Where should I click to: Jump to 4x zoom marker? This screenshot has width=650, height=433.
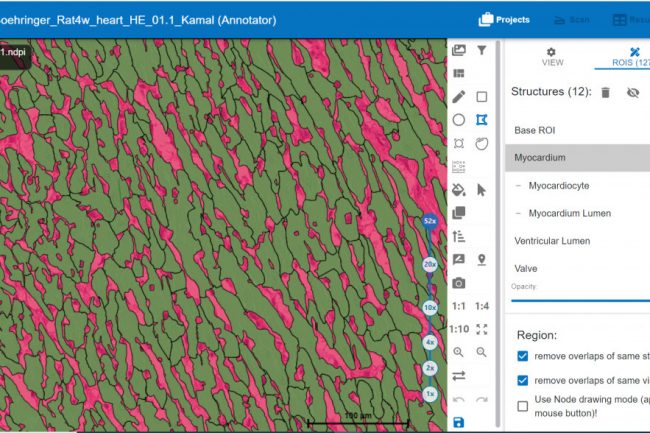(430, 342)
